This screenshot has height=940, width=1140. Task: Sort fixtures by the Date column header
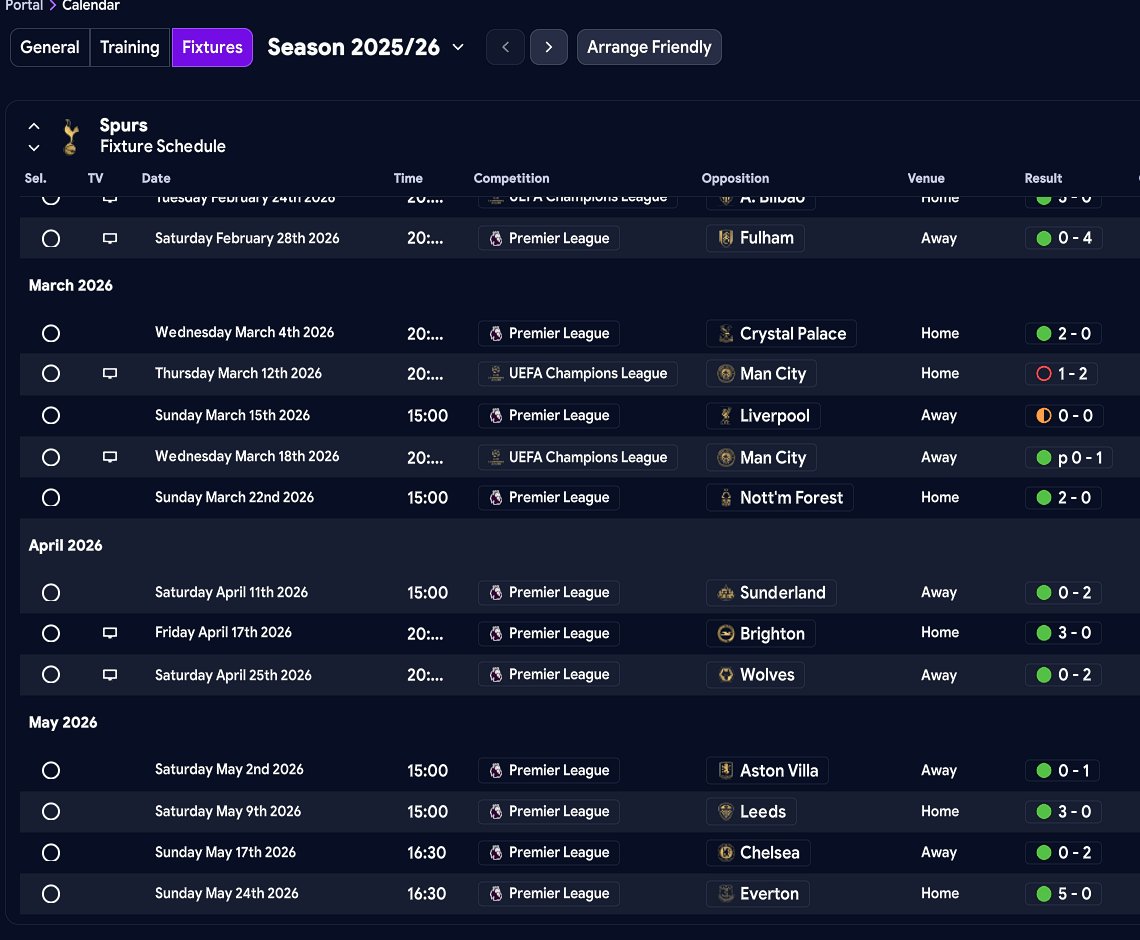tap(156, 178)
